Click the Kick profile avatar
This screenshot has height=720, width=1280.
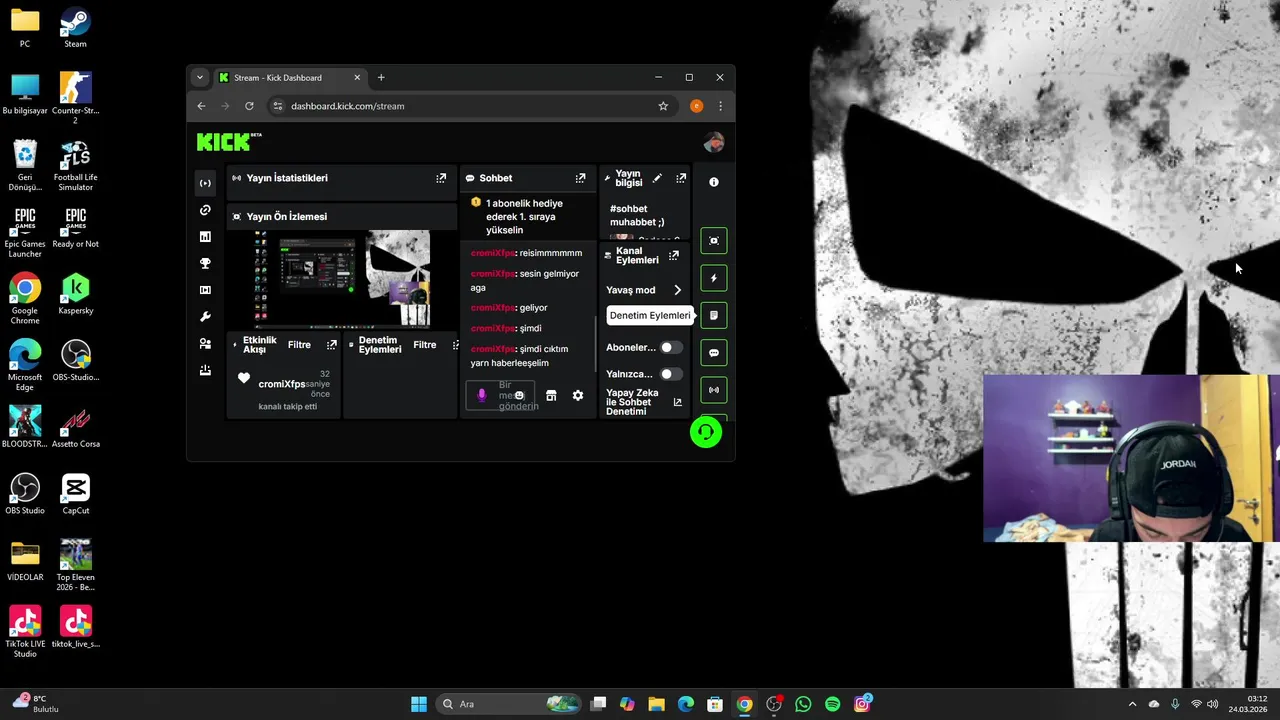[x=714, y=143]
